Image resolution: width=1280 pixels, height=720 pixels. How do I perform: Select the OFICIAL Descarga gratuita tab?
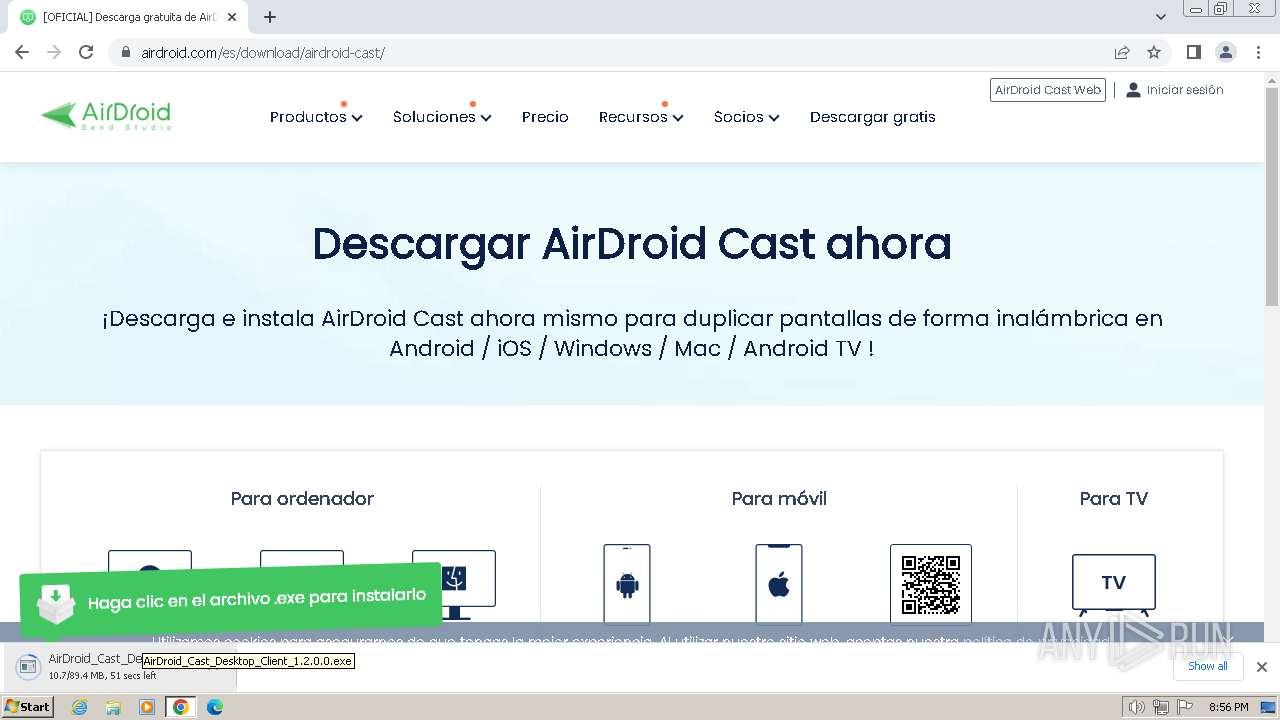pos(130,17)
